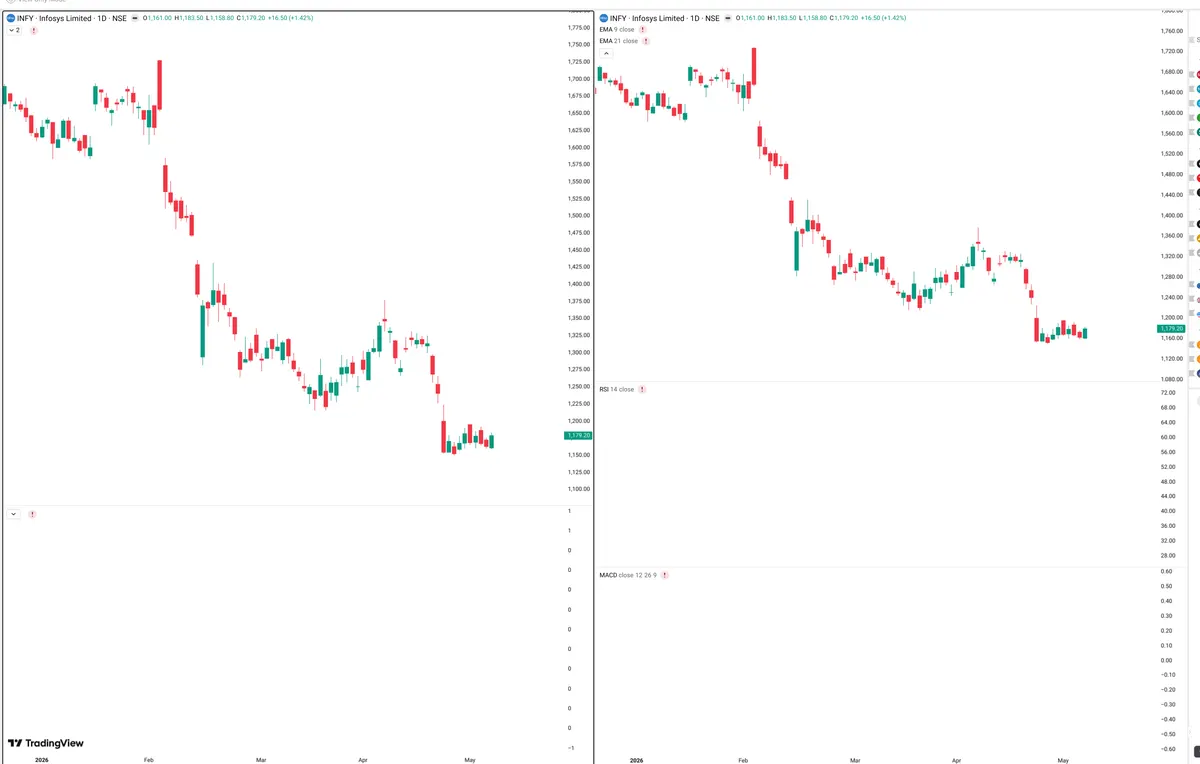Click the Mar label on left chart time axis
Image resolution: width=1200 pixels, height=764 pixels.
pyautogui.click(x=261, y=760)
